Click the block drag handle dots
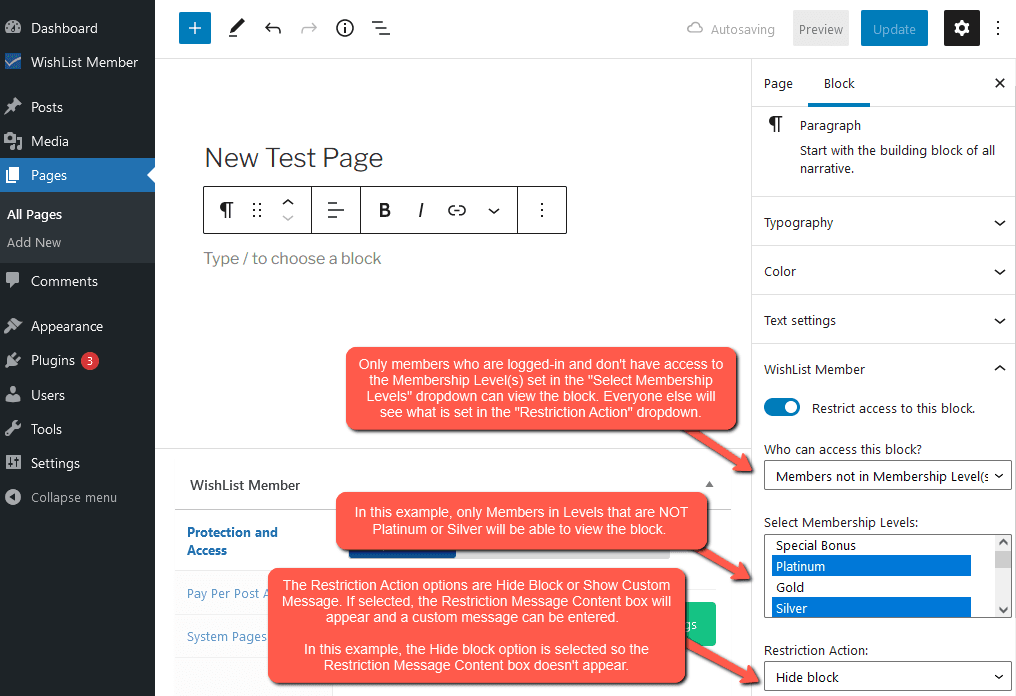Screen dimensions: 1016x696 click(257, 210)
